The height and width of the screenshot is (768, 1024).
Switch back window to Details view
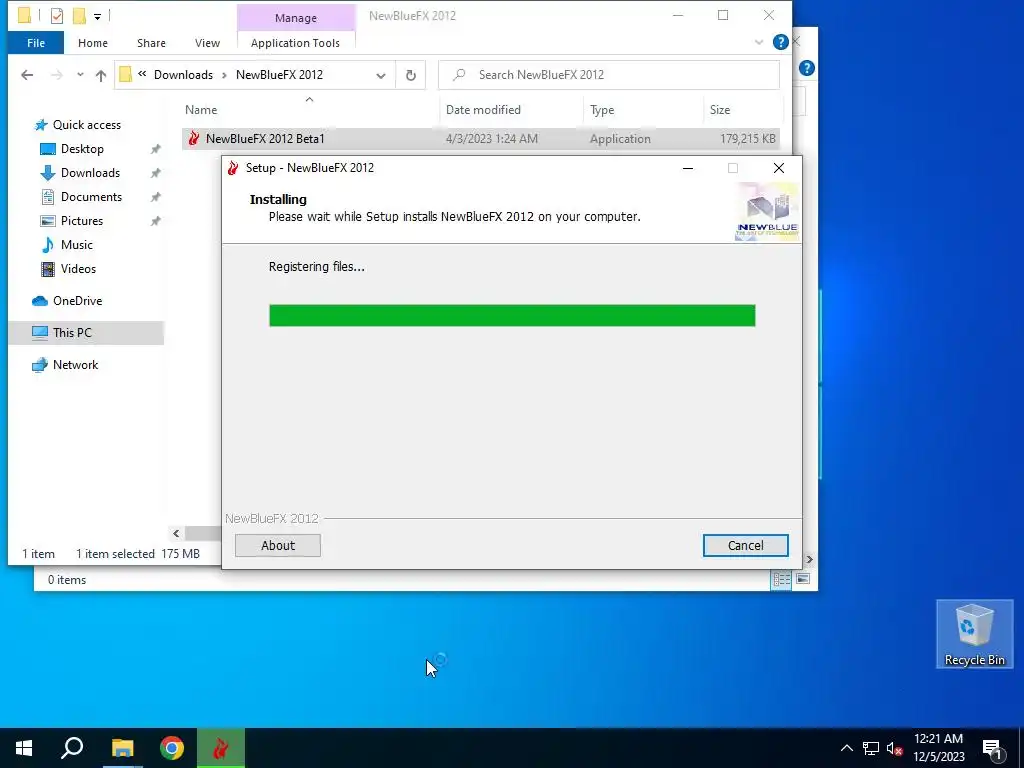781,579
